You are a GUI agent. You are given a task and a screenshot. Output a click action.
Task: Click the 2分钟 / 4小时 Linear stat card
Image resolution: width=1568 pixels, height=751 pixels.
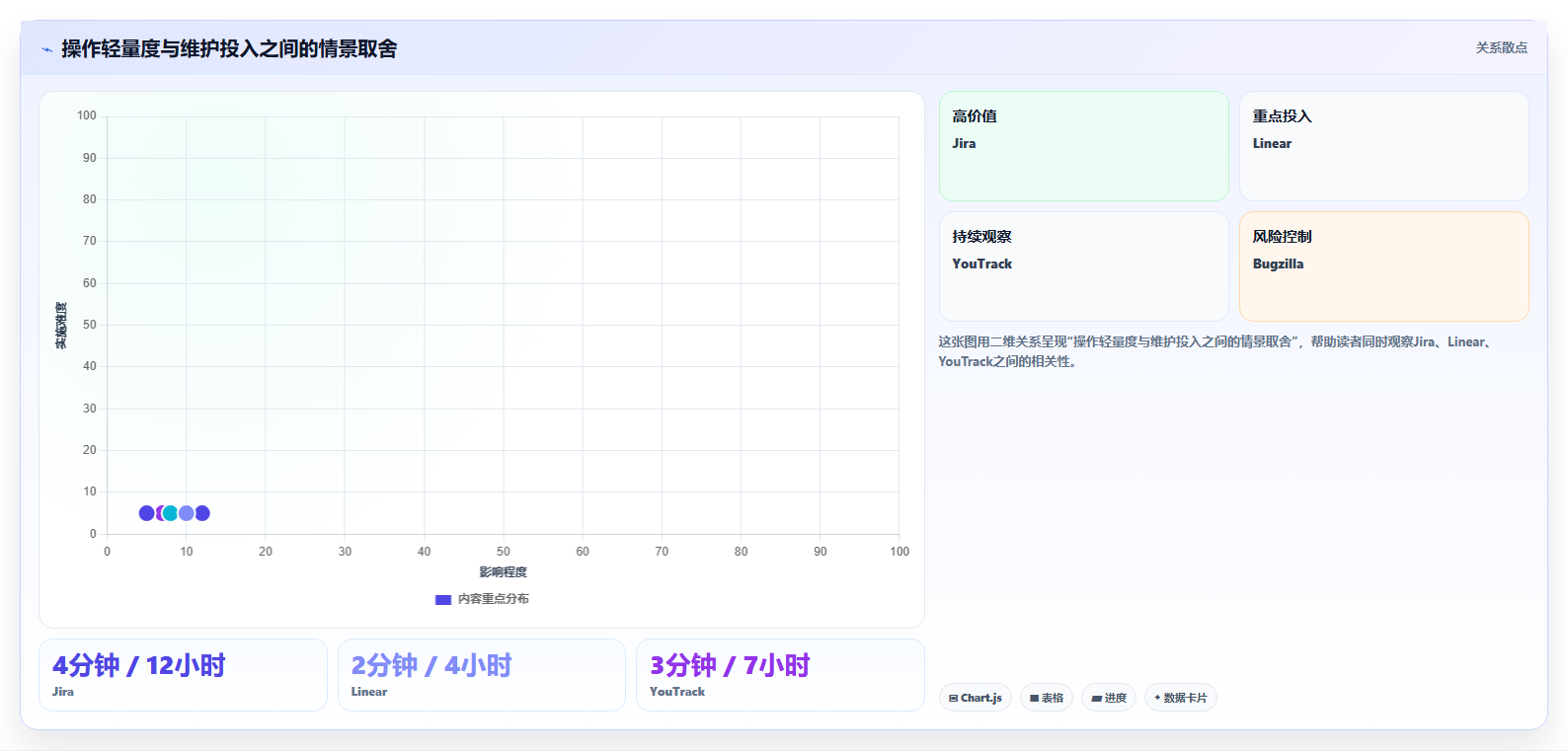pyautogui.click(x=482, y=675)
